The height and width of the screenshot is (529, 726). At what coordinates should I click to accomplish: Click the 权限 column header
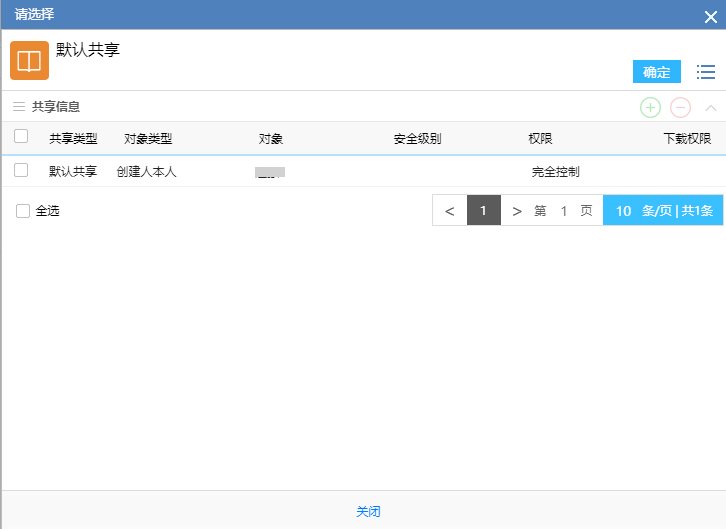[x=540, y=139]
